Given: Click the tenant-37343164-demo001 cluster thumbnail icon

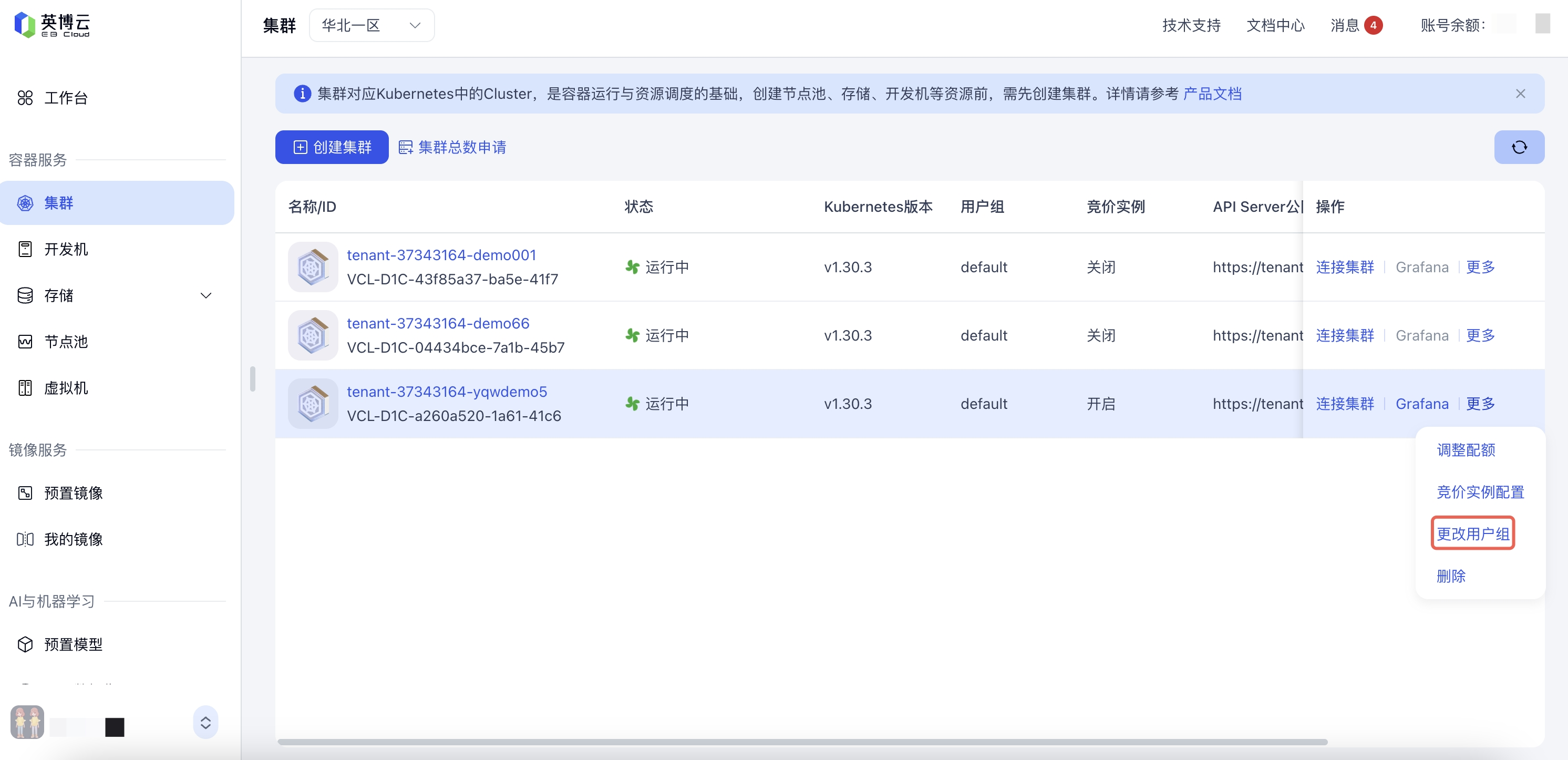Looking at the screenshot, I should [x=312, y=266].
